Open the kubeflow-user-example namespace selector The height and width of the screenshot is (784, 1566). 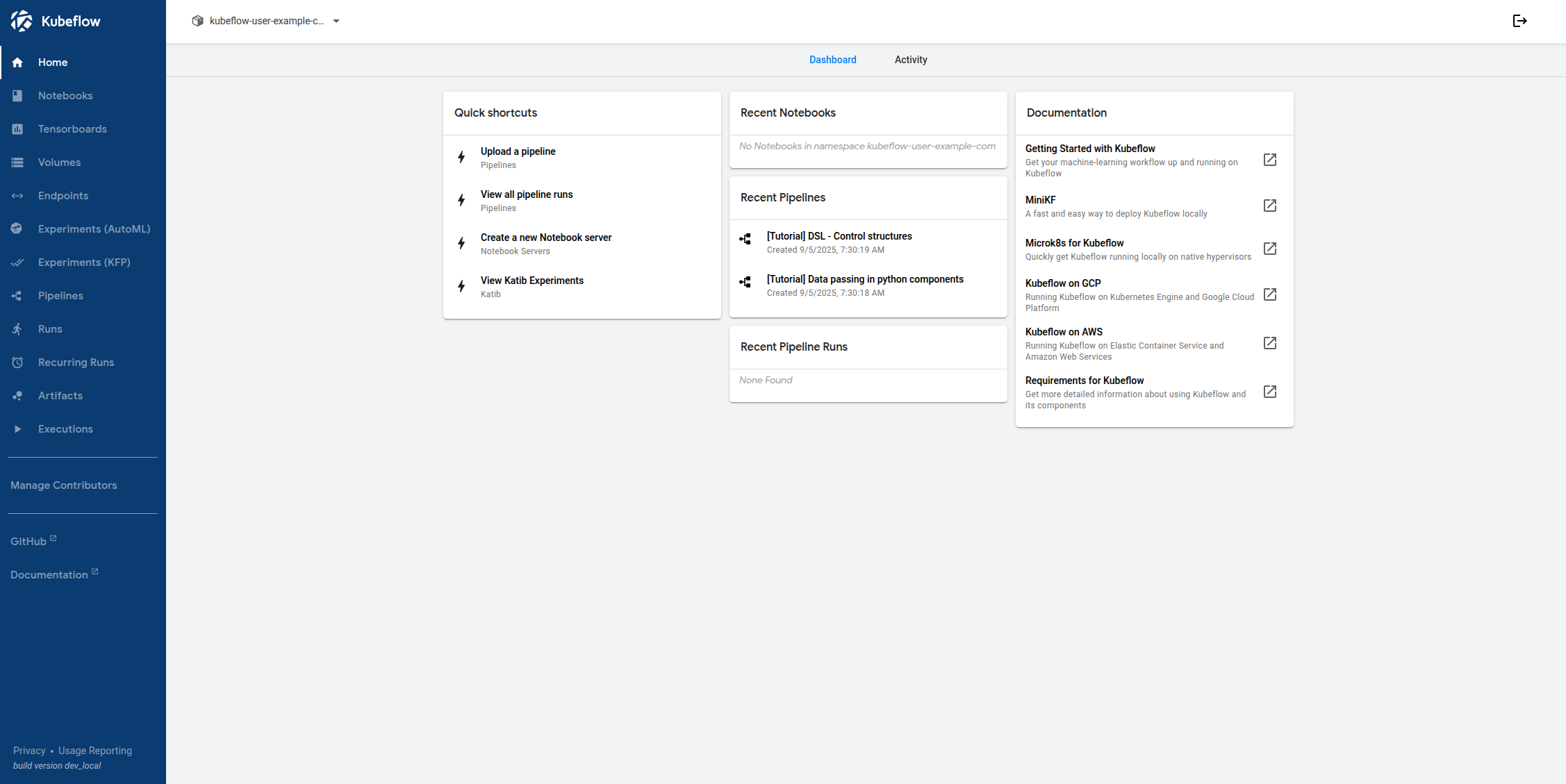coord(266,21)
